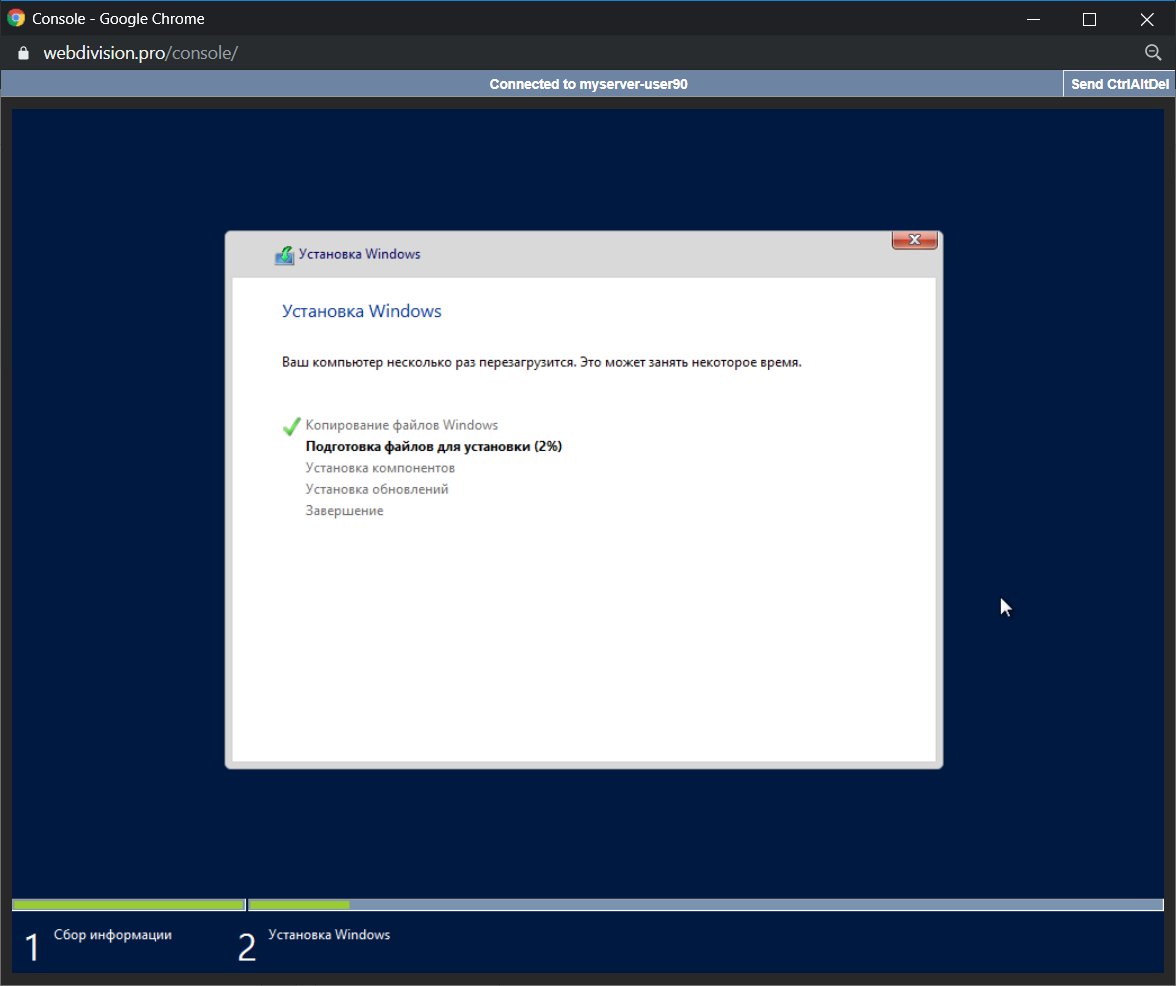
Task: Select the Копирование файлов Windows step
Action: pos(401,425)
